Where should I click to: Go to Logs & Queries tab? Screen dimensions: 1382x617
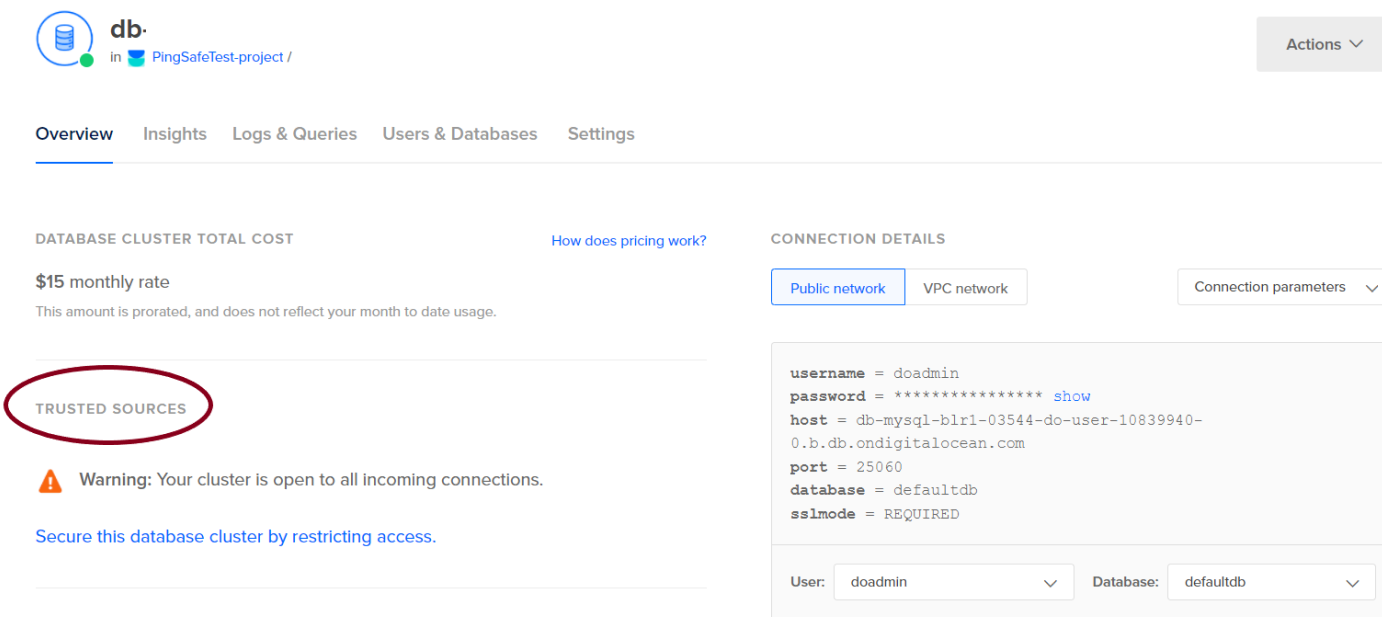(x=294, y=134)
